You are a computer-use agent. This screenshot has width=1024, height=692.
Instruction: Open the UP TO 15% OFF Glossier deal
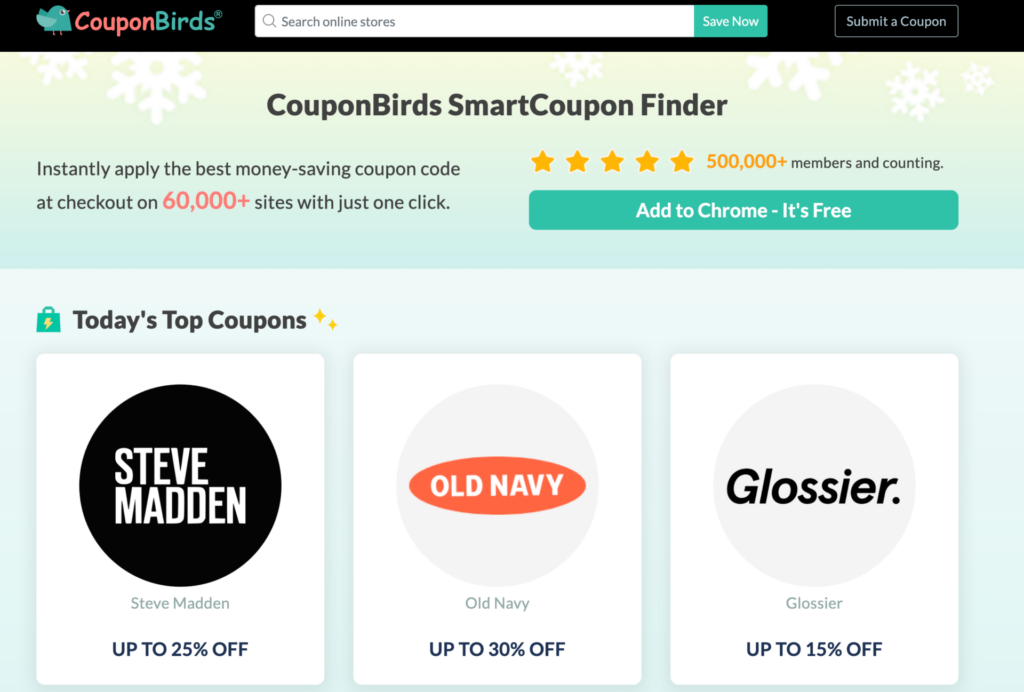click(813, 648)
